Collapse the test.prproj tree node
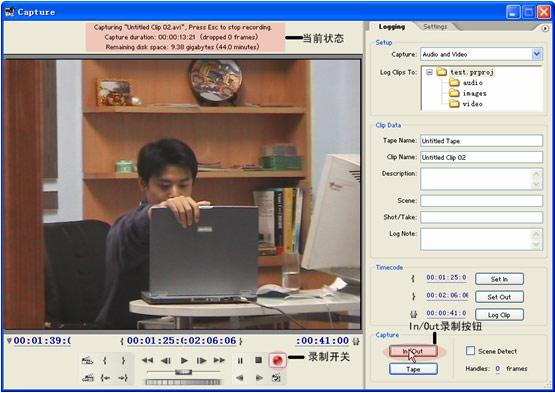 click(x=429, y=72)
